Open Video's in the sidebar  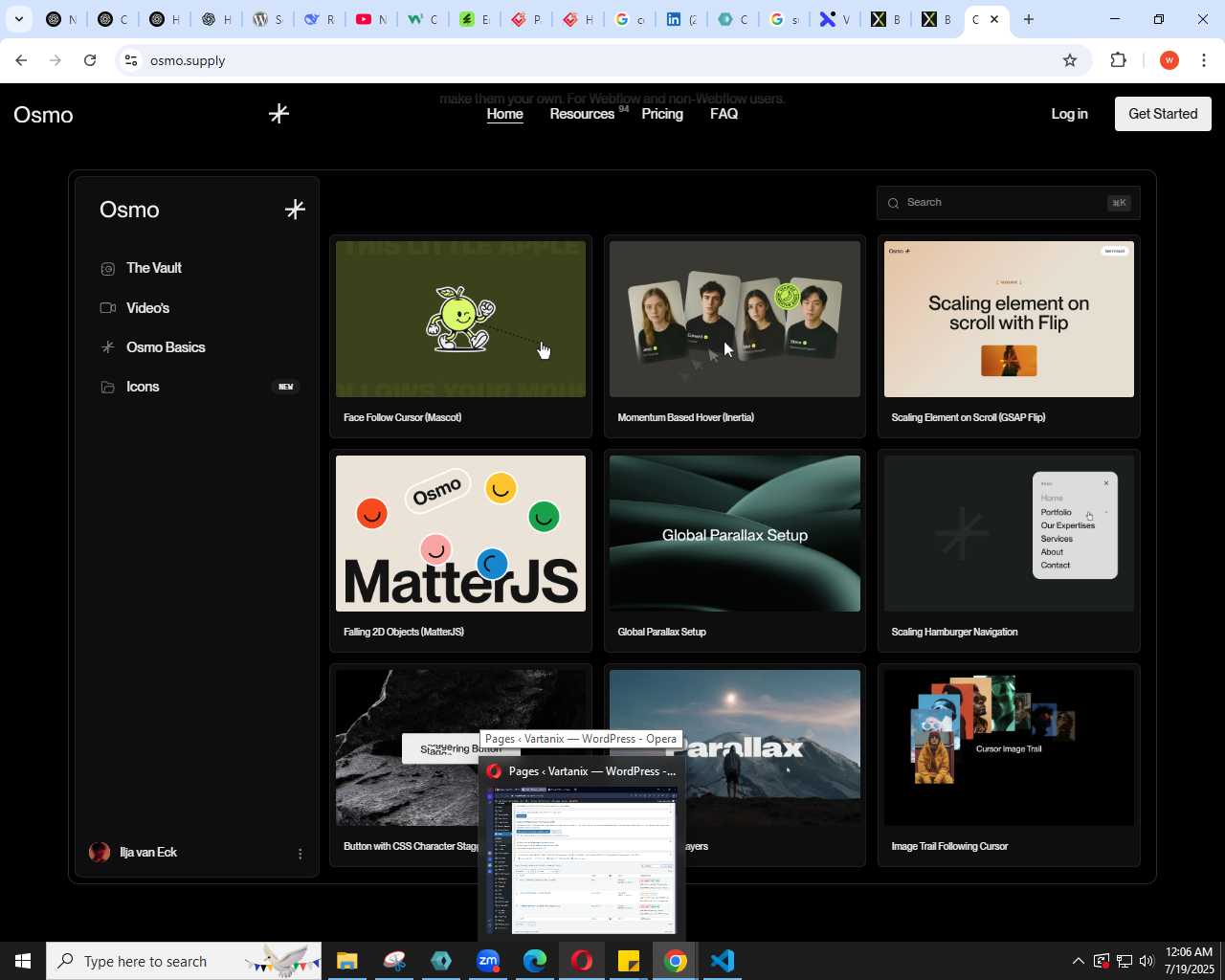147,308
